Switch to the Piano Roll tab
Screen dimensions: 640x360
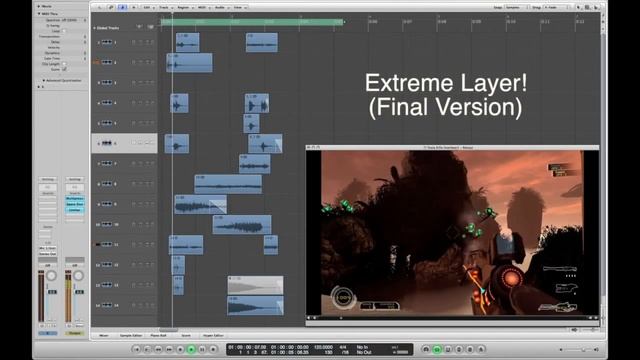point(158,336)
